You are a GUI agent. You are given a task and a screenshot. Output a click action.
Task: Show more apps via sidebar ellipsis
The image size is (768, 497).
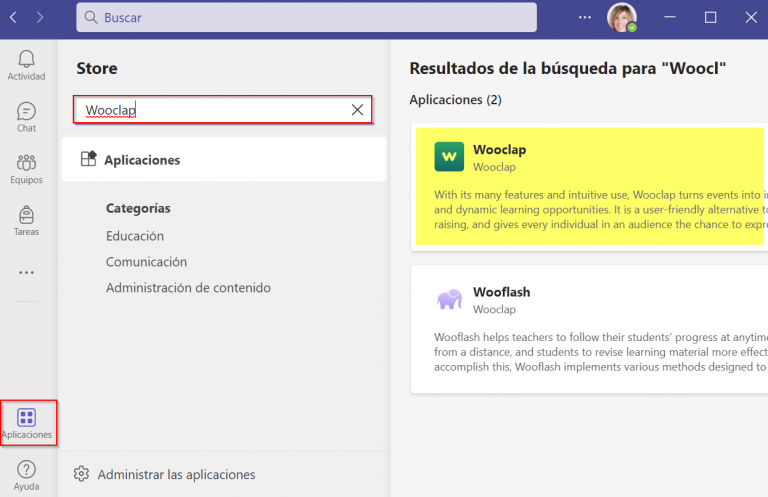coord(26,272)
